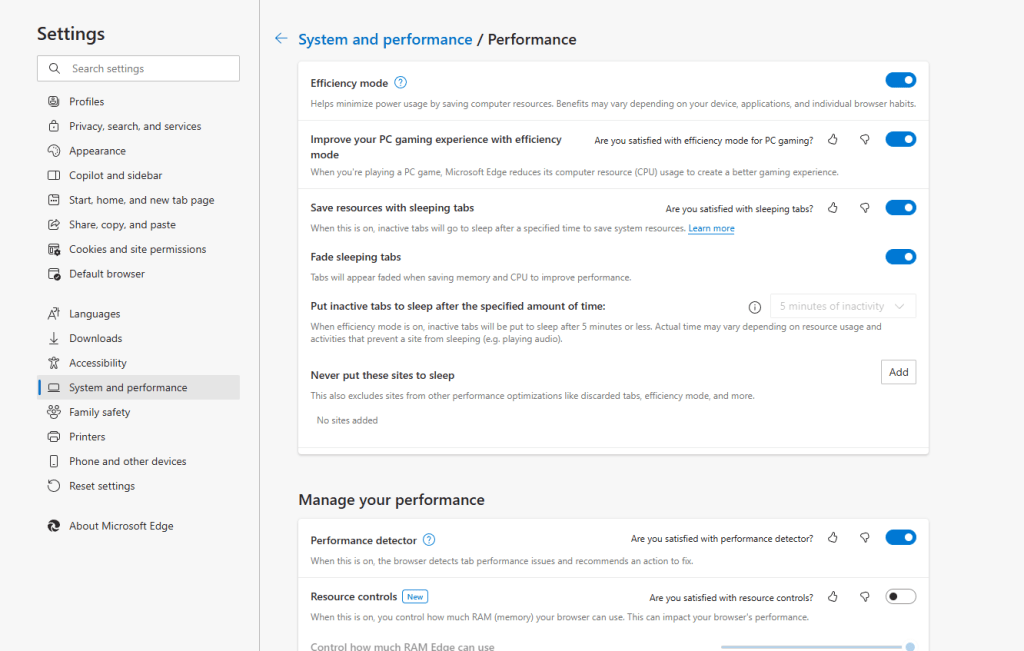Click the Downloads arrow icon

[54, 338]
